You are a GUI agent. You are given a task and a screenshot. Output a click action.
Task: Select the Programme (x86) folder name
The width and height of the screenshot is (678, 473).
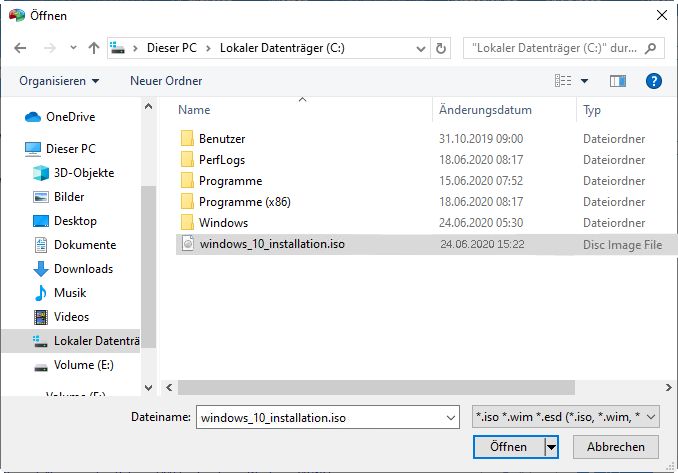pyautogui.click(x=245, y=202)
